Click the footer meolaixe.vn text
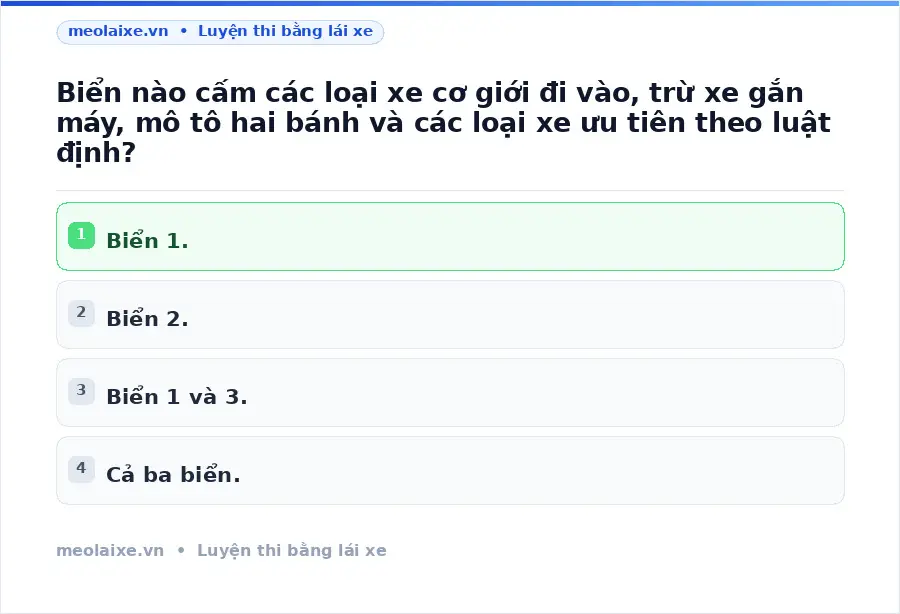This screenshot has width=900, height=614. 110,550
